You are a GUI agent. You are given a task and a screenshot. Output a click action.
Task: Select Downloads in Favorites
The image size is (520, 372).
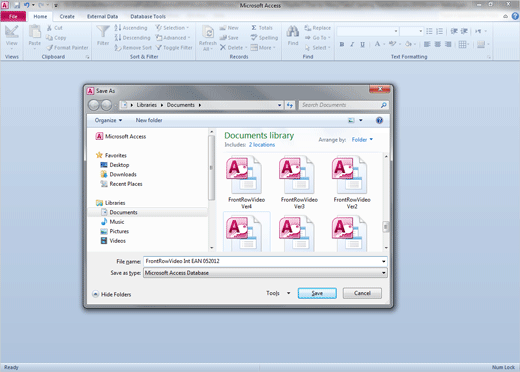(118, 174)
